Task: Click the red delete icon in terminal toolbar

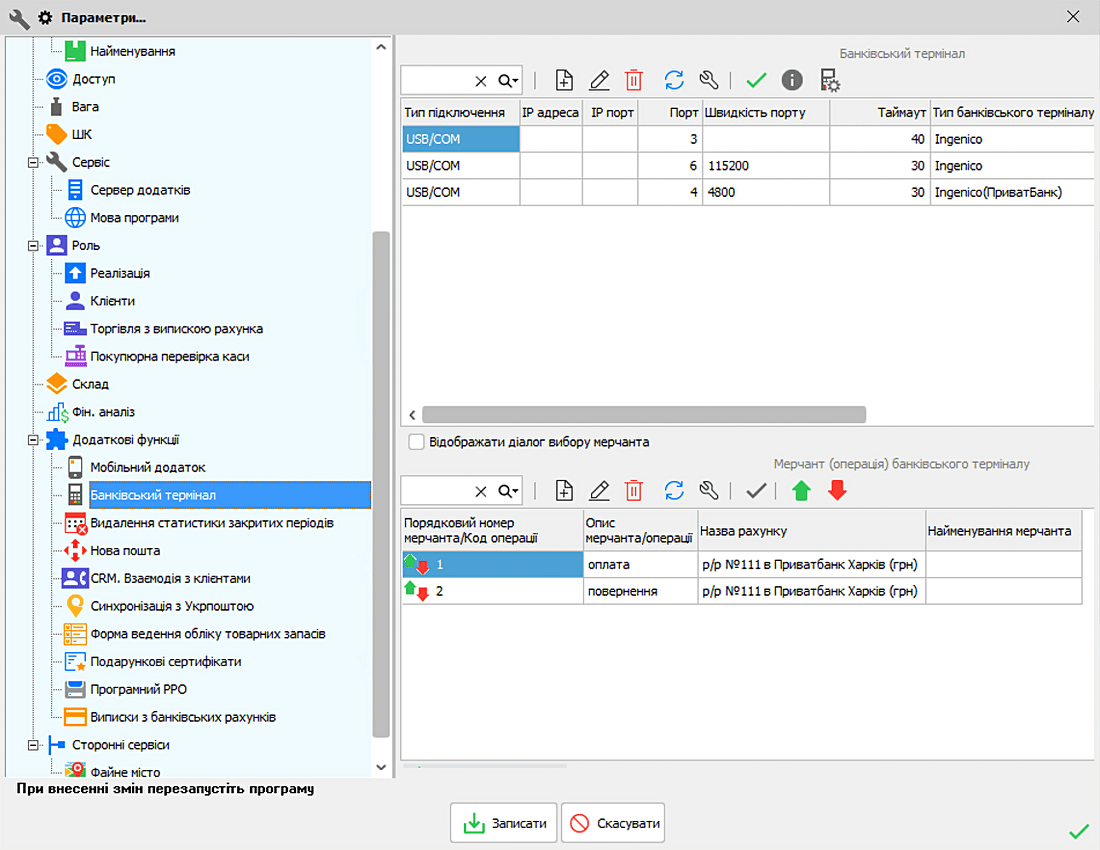Action: [634, 81]
